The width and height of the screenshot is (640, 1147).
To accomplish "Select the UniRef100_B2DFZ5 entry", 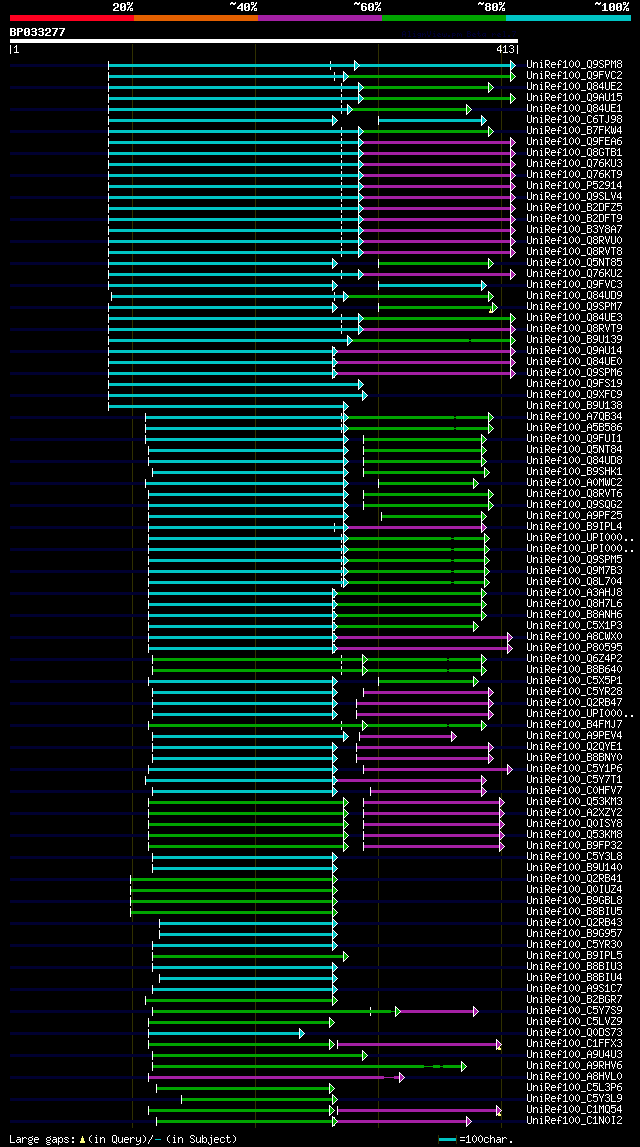I will pyautogui.click(x=574, y=207).
